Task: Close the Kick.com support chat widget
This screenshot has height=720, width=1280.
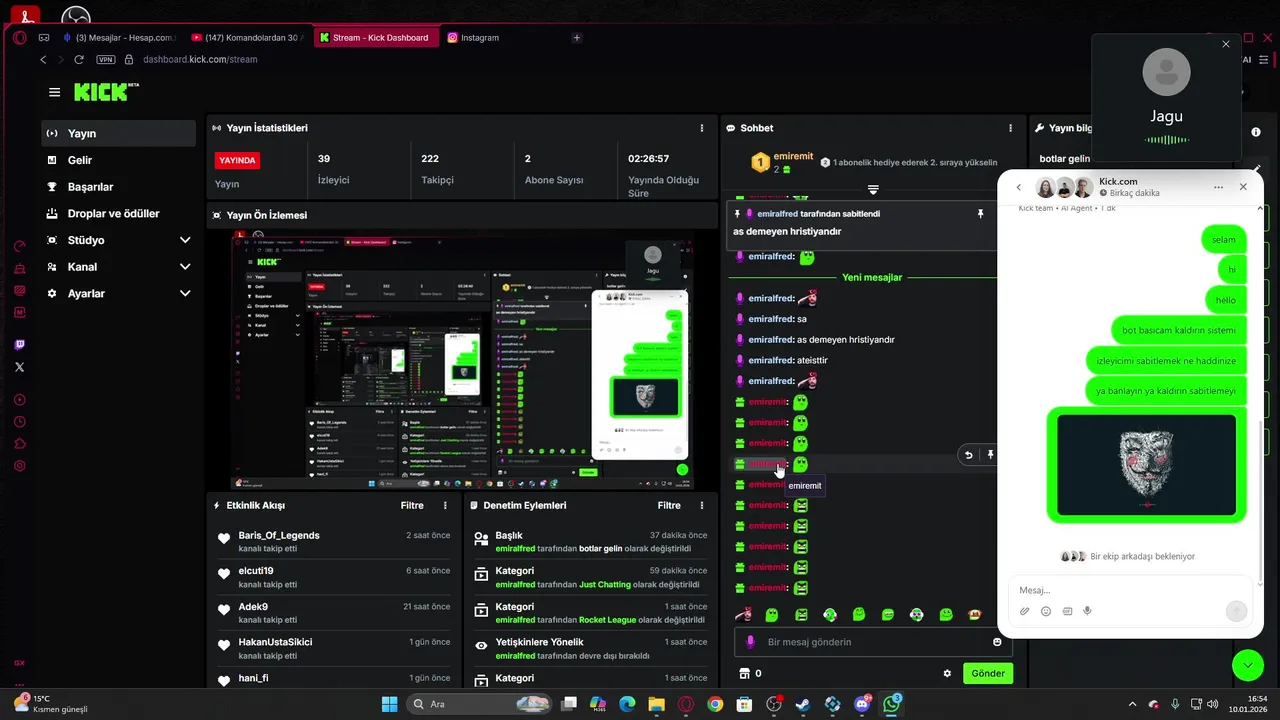Action: click(x=1243, y=187)
